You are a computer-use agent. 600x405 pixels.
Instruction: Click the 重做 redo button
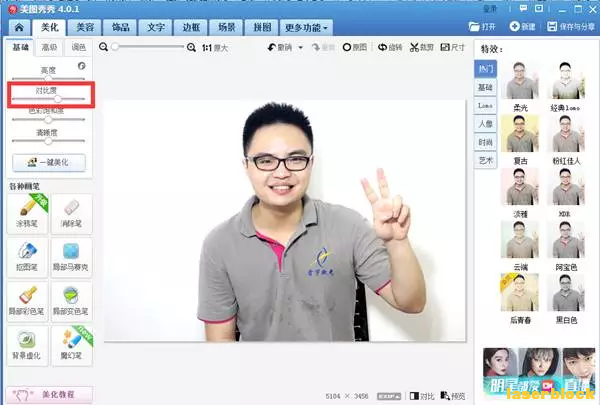pyautogui.click(x=324, y=47)
